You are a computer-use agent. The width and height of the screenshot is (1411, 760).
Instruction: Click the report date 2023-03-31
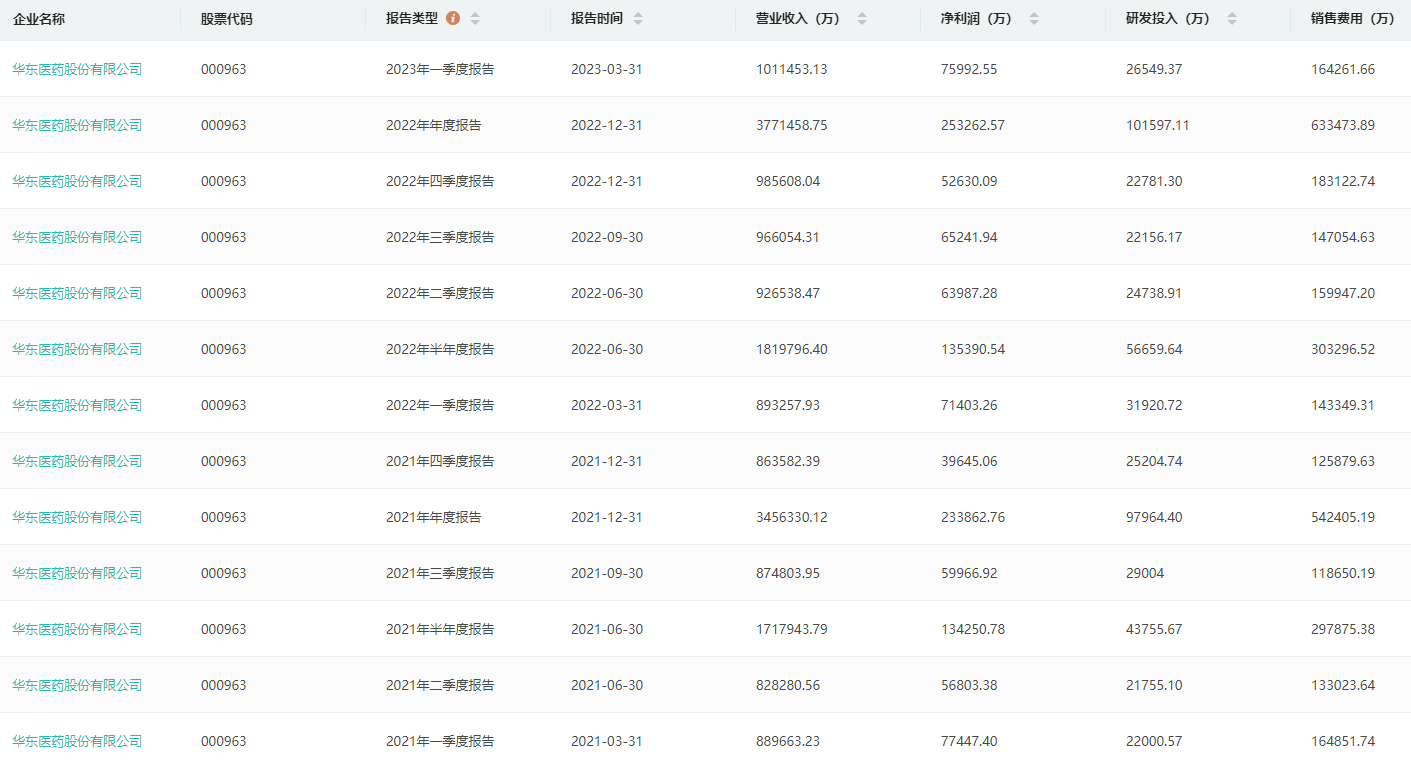coord(607,69)
